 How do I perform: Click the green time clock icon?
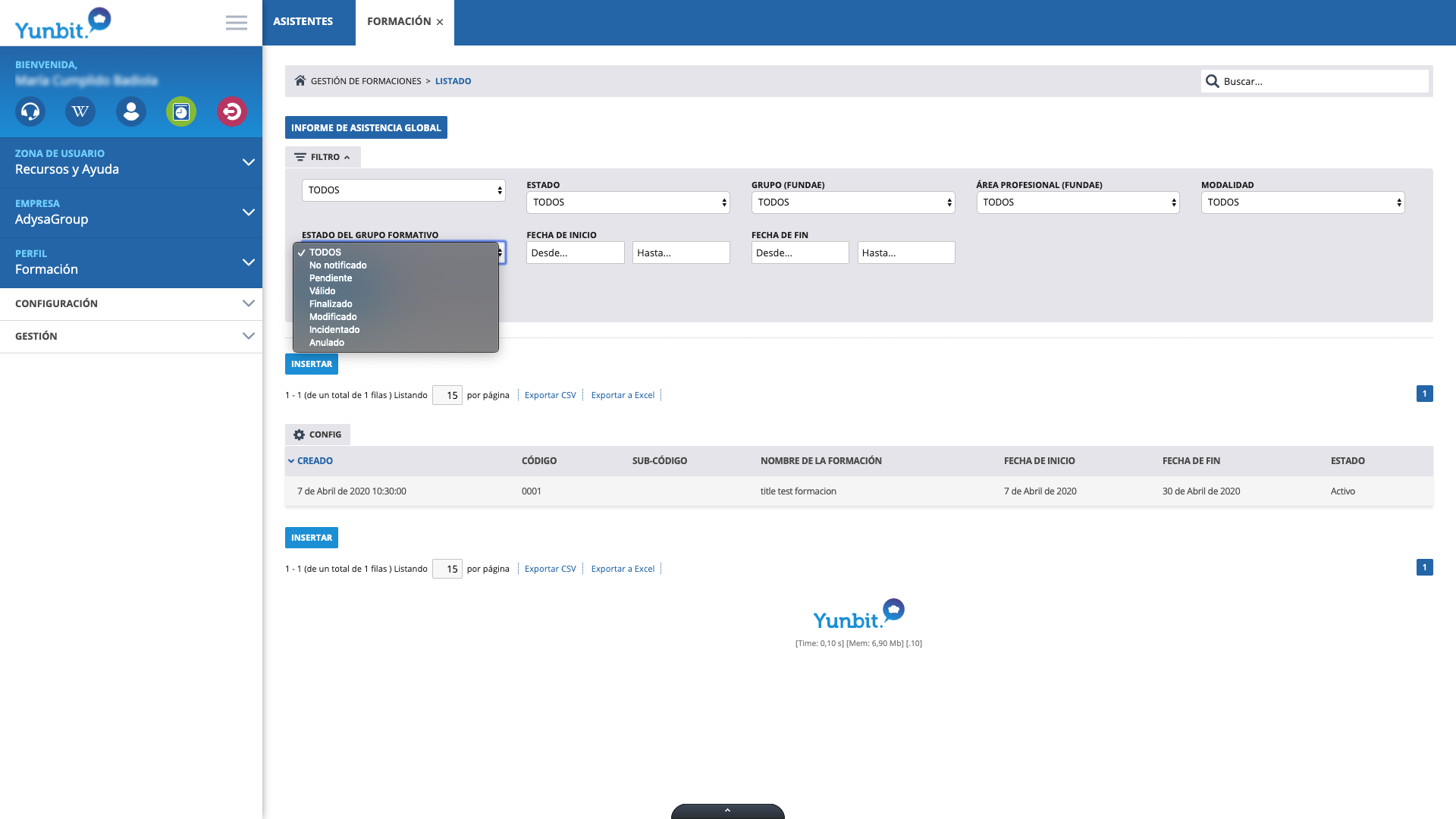pos(181,112)
